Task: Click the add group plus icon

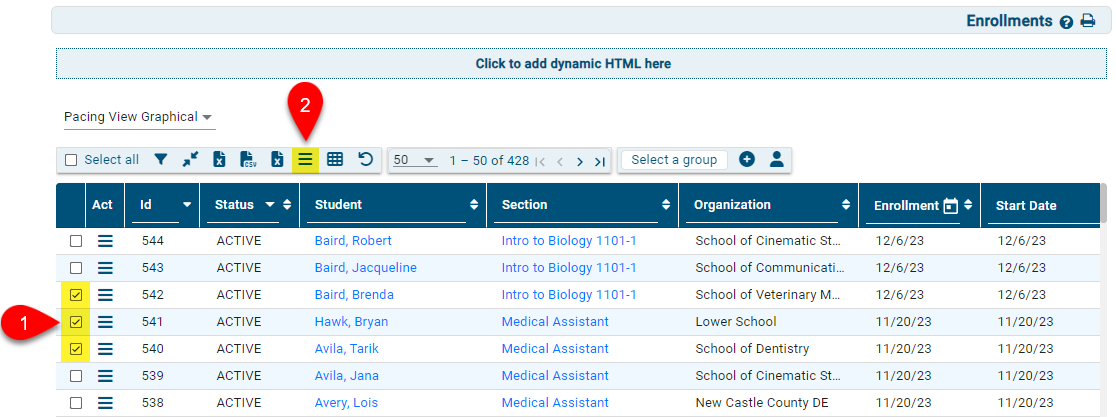Action: tap(747, 159)
